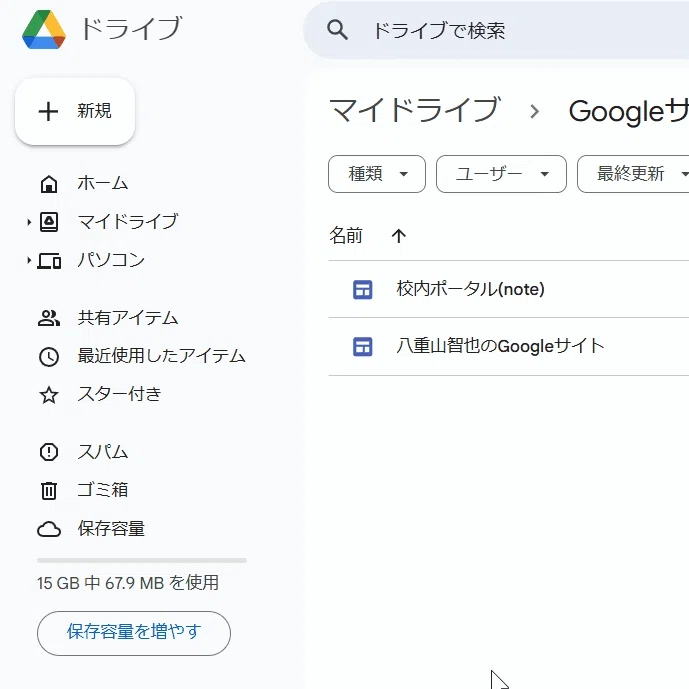Open the 最終更新 filter dropdown
689x689 pixels.
[x=633, y=174]
